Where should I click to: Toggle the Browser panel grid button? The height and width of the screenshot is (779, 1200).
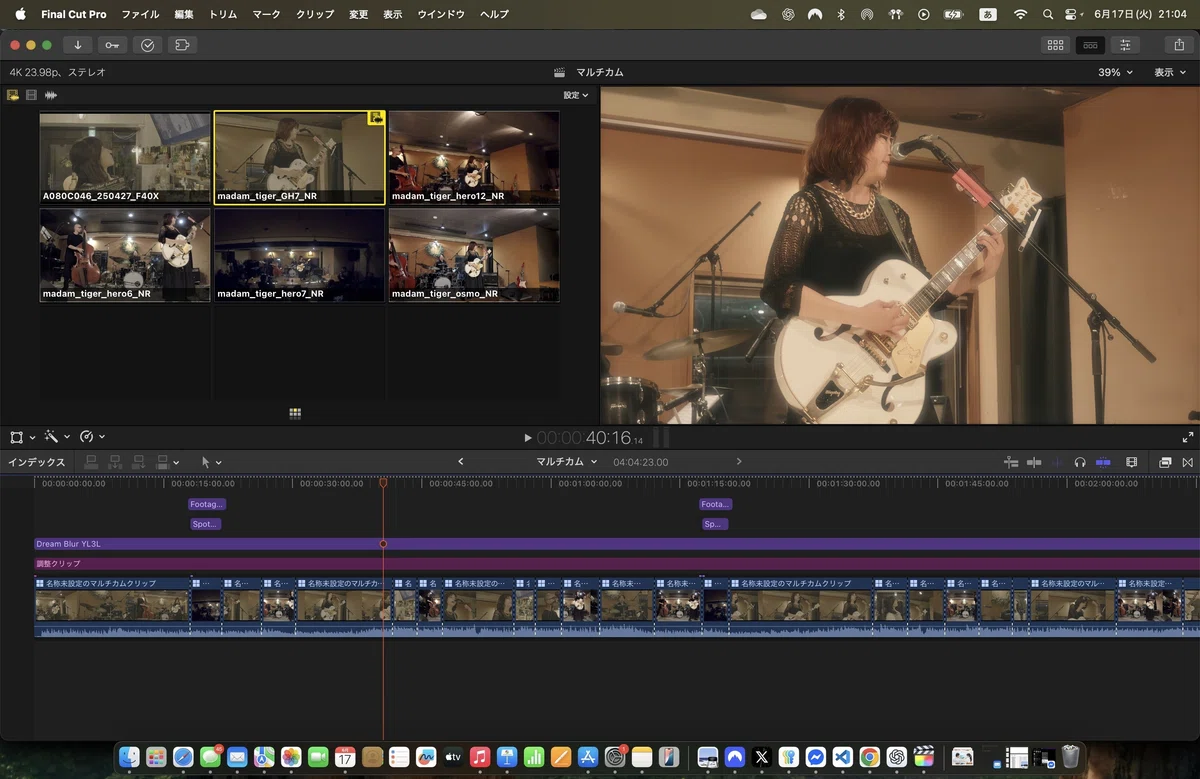click(1055, 45)
